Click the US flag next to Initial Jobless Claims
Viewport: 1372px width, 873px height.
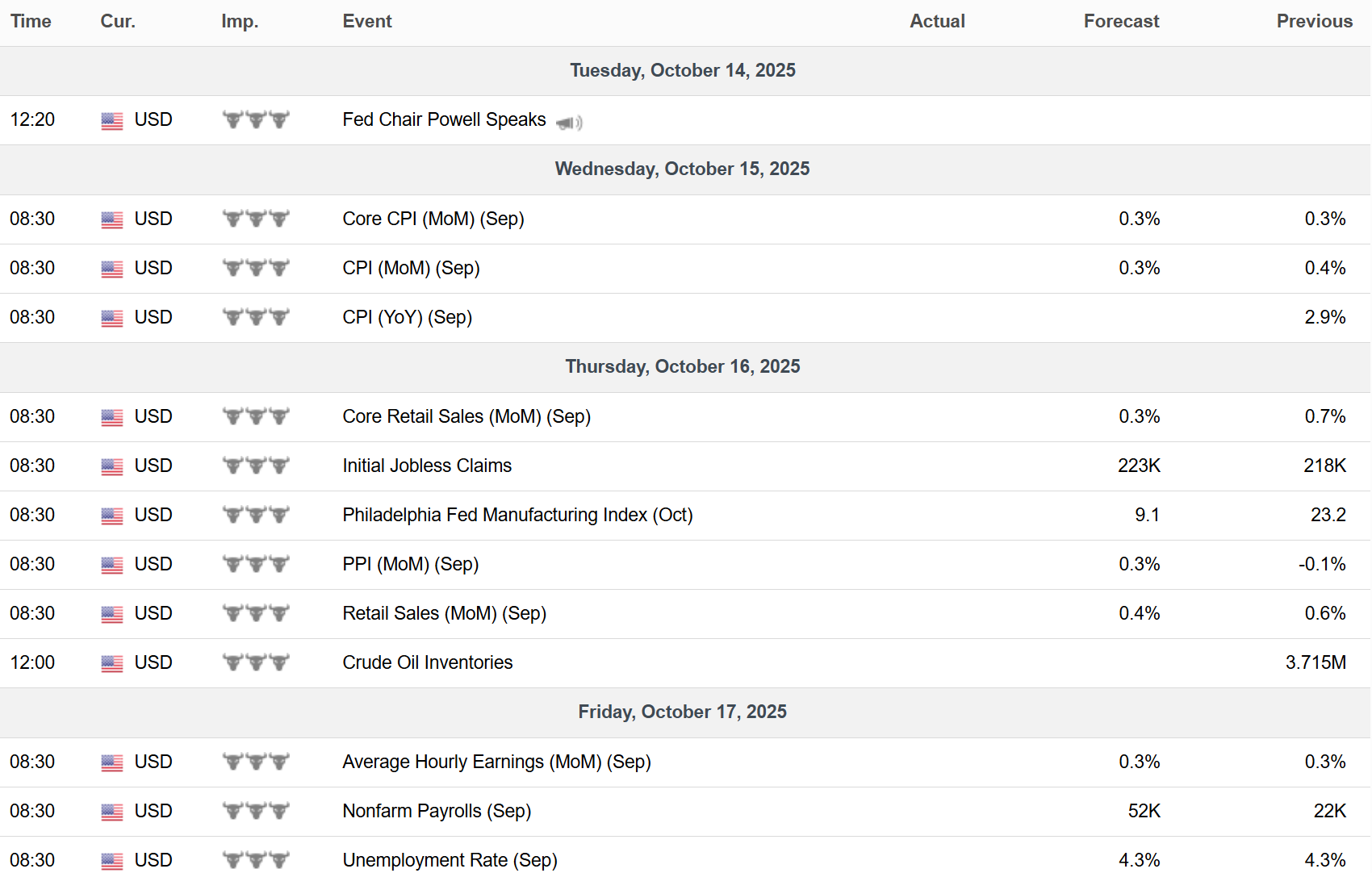pos(112,466)
